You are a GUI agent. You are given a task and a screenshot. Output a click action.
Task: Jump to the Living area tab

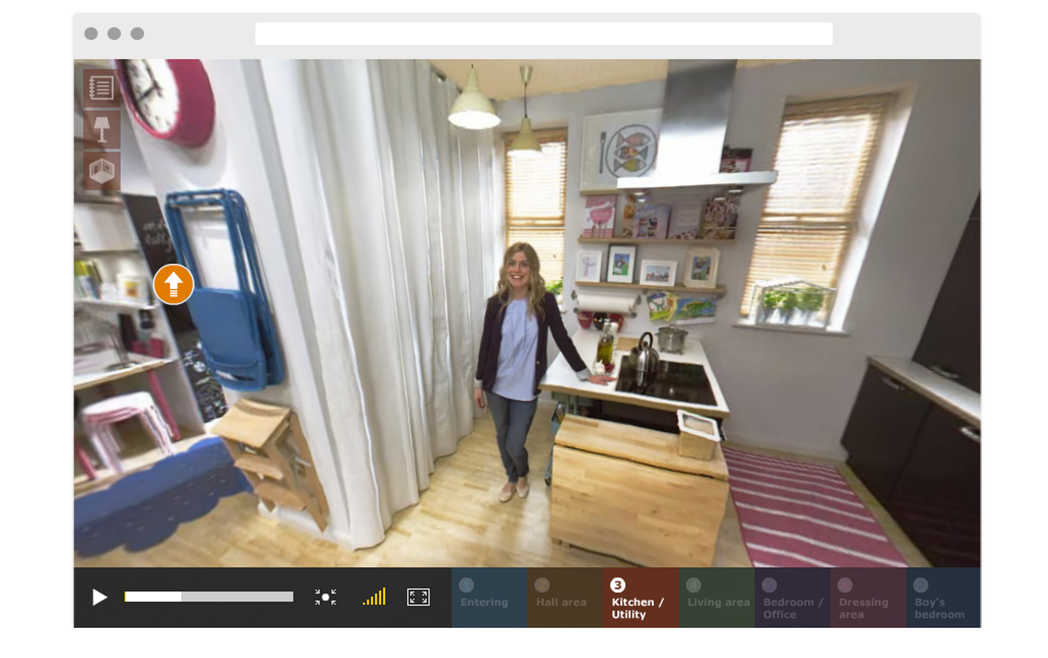pyautogui.click(x=716, y=597)
